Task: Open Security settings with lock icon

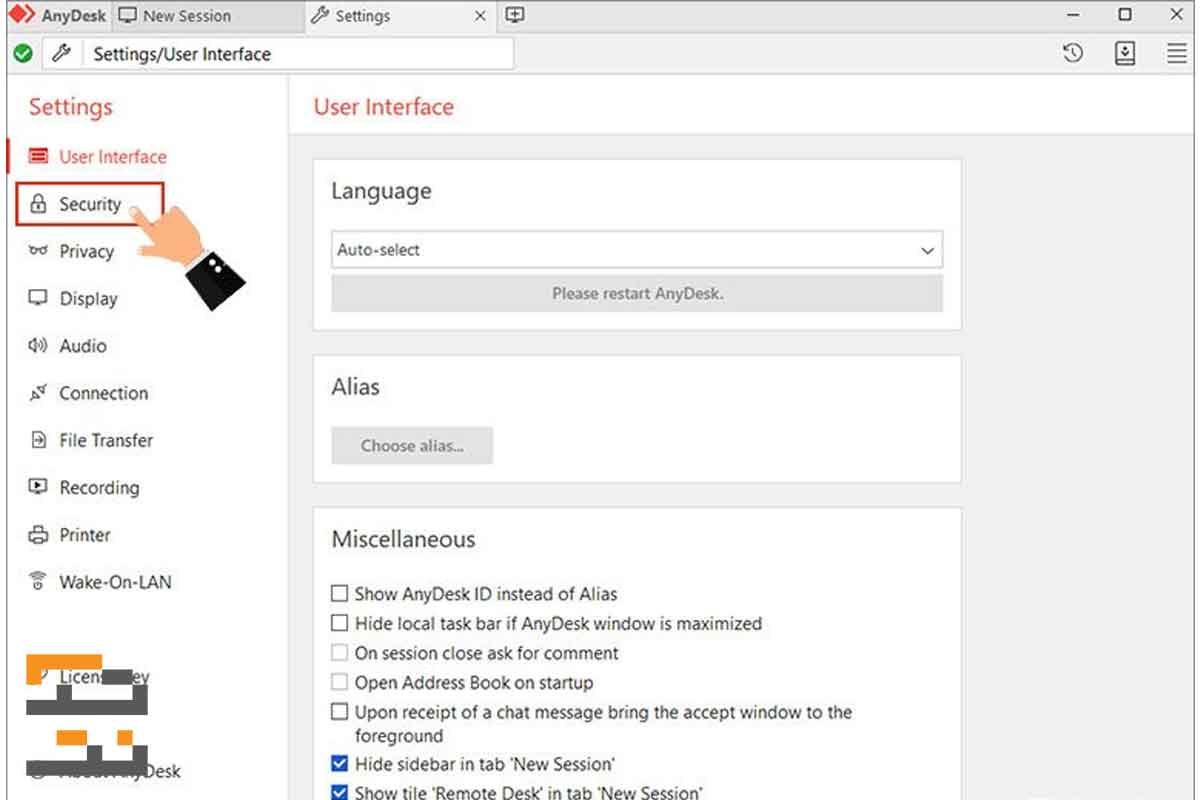Action: click(89, 204)
